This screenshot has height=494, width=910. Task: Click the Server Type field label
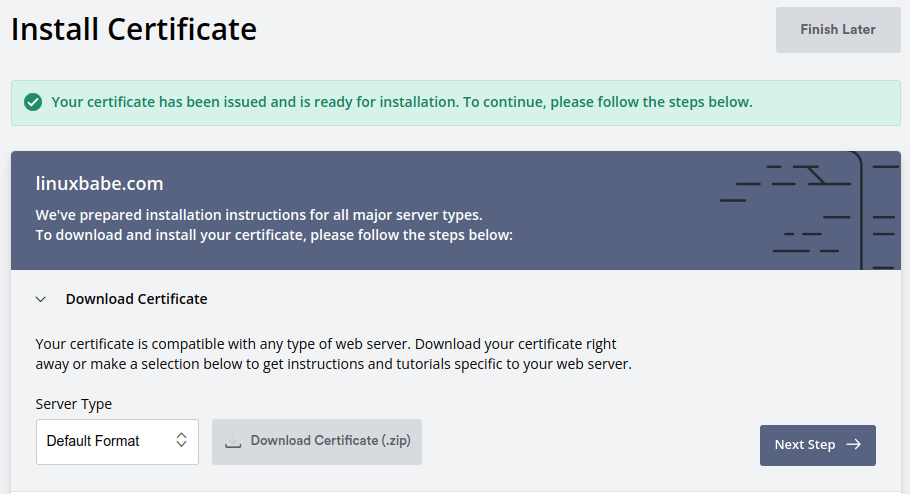(73, 404)
